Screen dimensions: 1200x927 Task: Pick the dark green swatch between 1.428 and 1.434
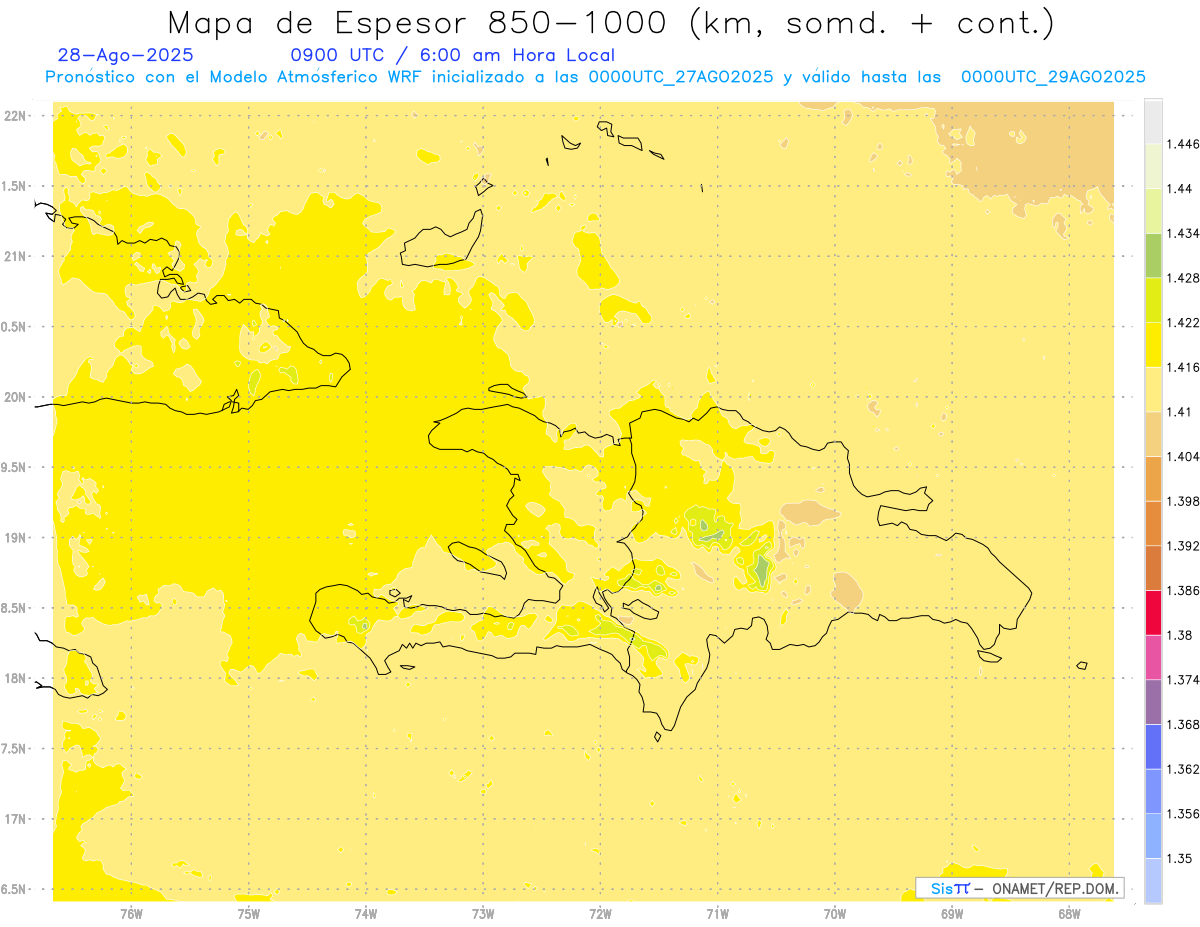1153,255
